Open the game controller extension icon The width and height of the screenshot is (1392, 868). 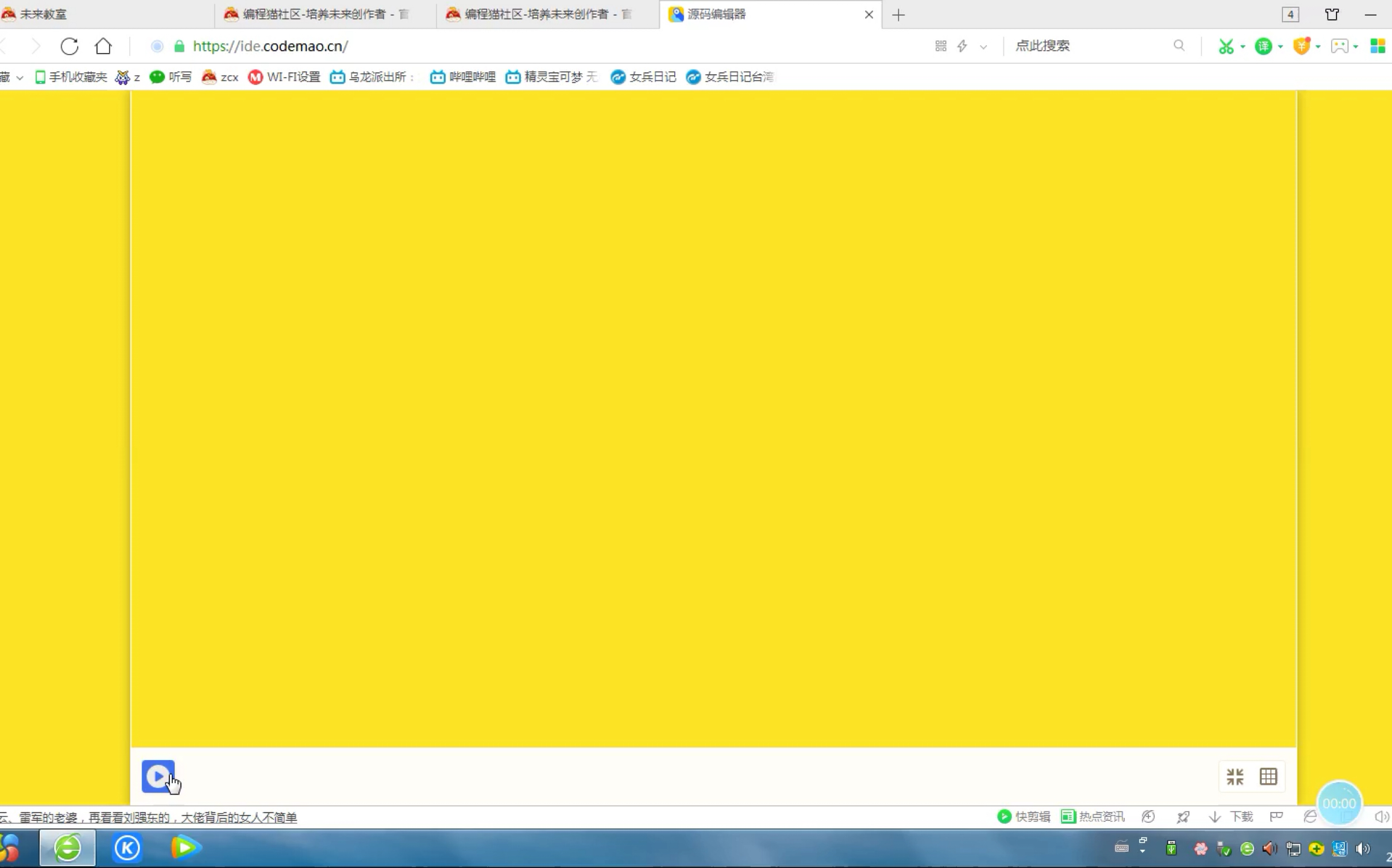pyautogui.click(x=1339, y=46)
